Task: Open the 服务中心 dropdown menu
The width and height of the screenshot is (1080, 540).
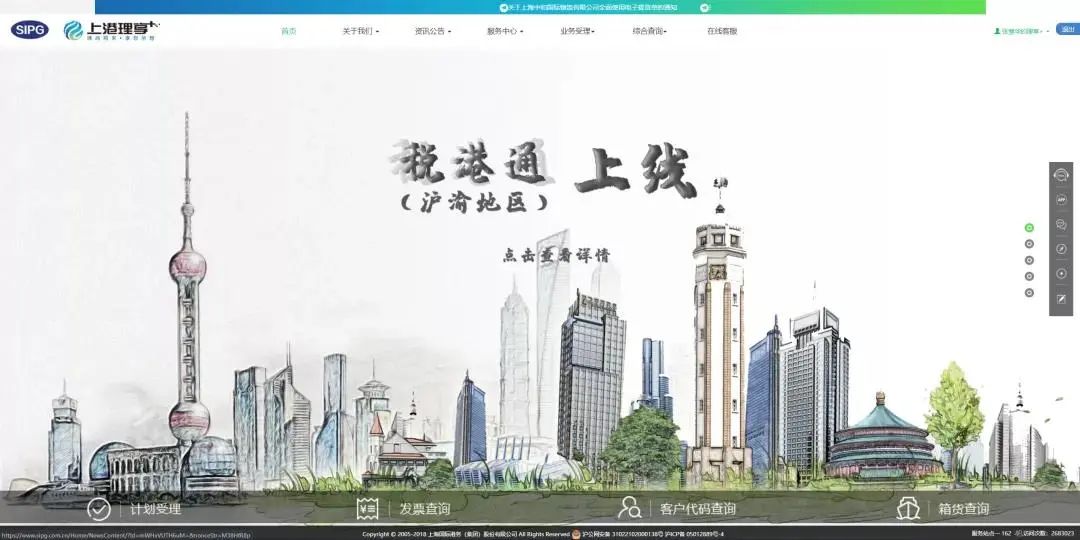Action: coord(504,31)
